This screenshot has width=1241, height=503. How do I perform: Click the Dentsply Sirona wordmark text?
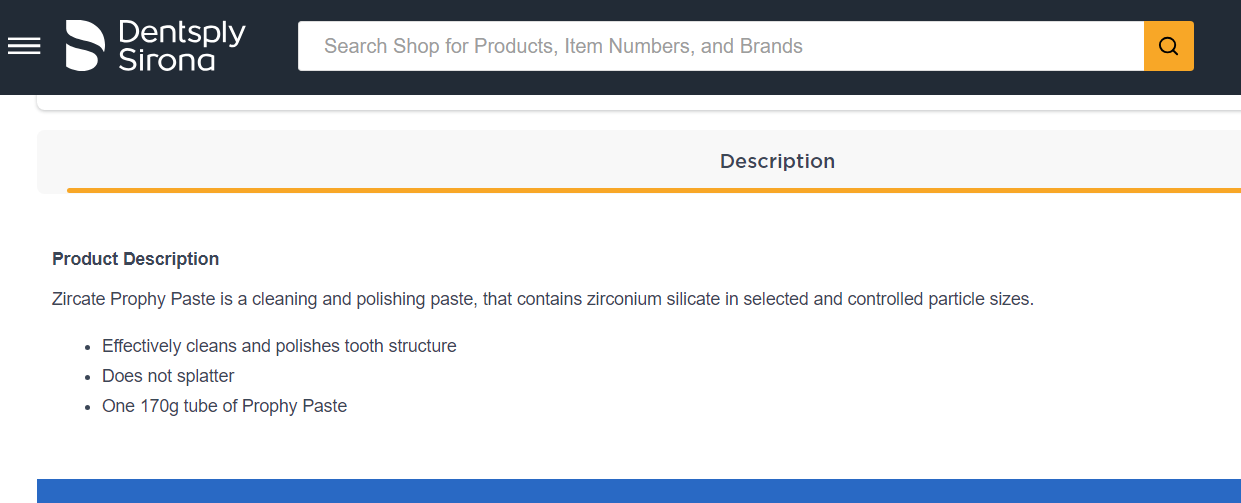click(x=181, y=46)
